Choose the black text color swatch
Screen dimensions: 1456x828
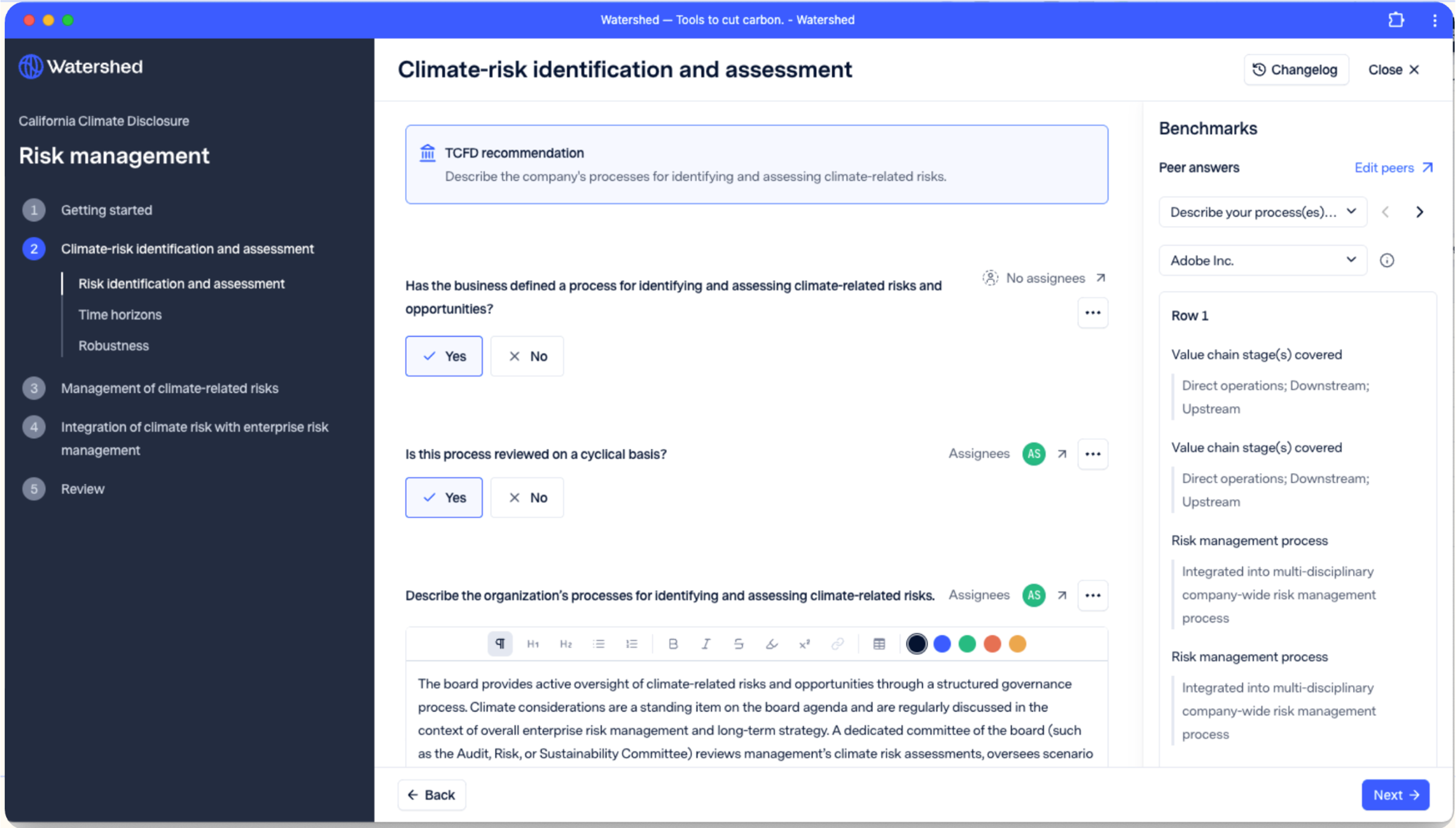coord(917,644)
